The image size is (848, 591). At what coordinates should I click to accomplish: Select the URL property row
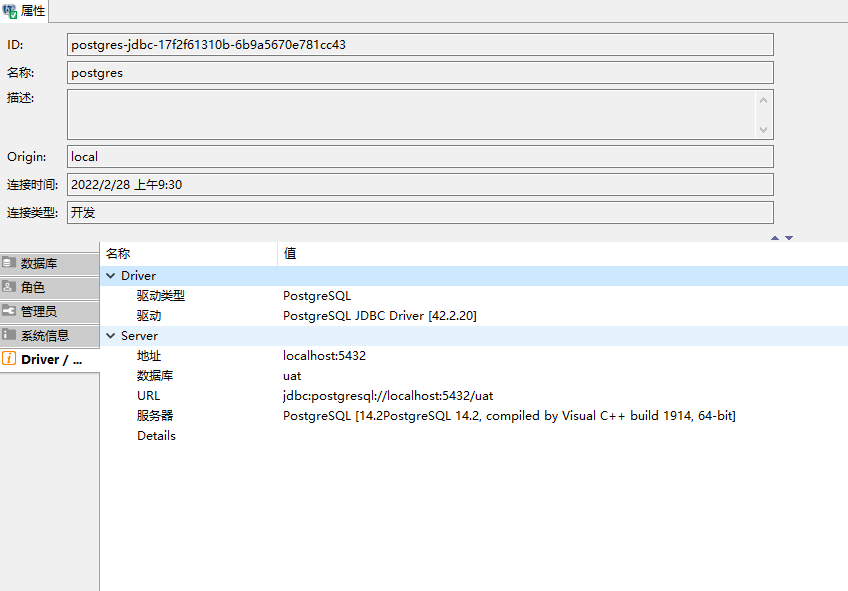click(474, 396)
